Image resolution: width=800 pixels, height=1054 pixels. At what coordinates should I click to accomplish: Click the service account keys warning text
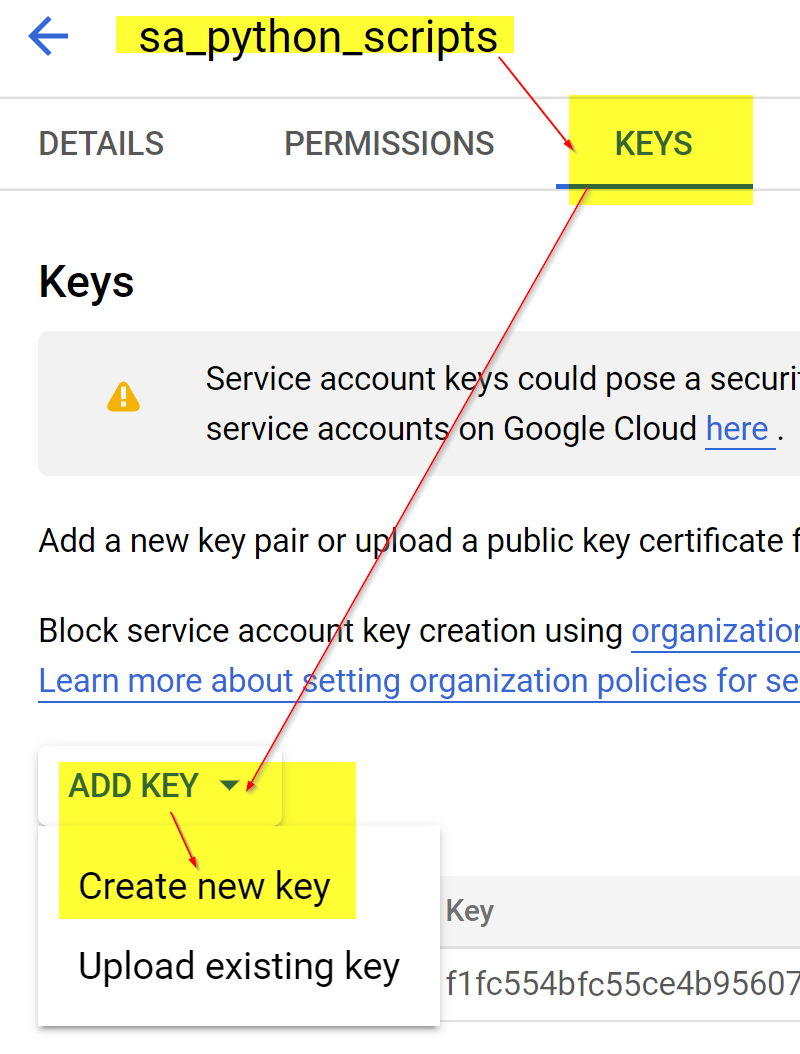502,379
